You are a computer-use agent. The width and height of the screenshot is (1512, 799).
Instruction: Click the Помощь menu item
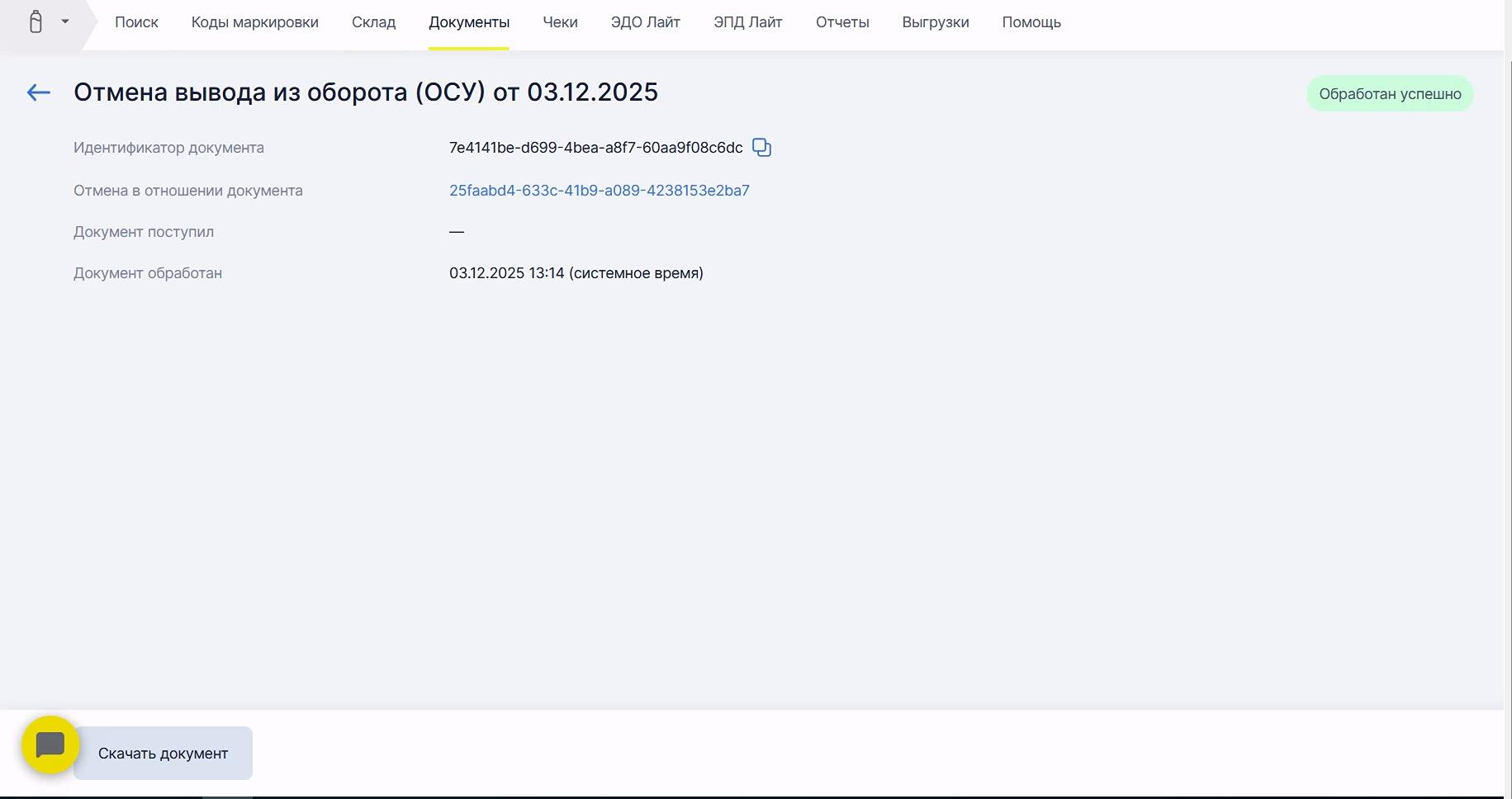(x=1031, y=22)
